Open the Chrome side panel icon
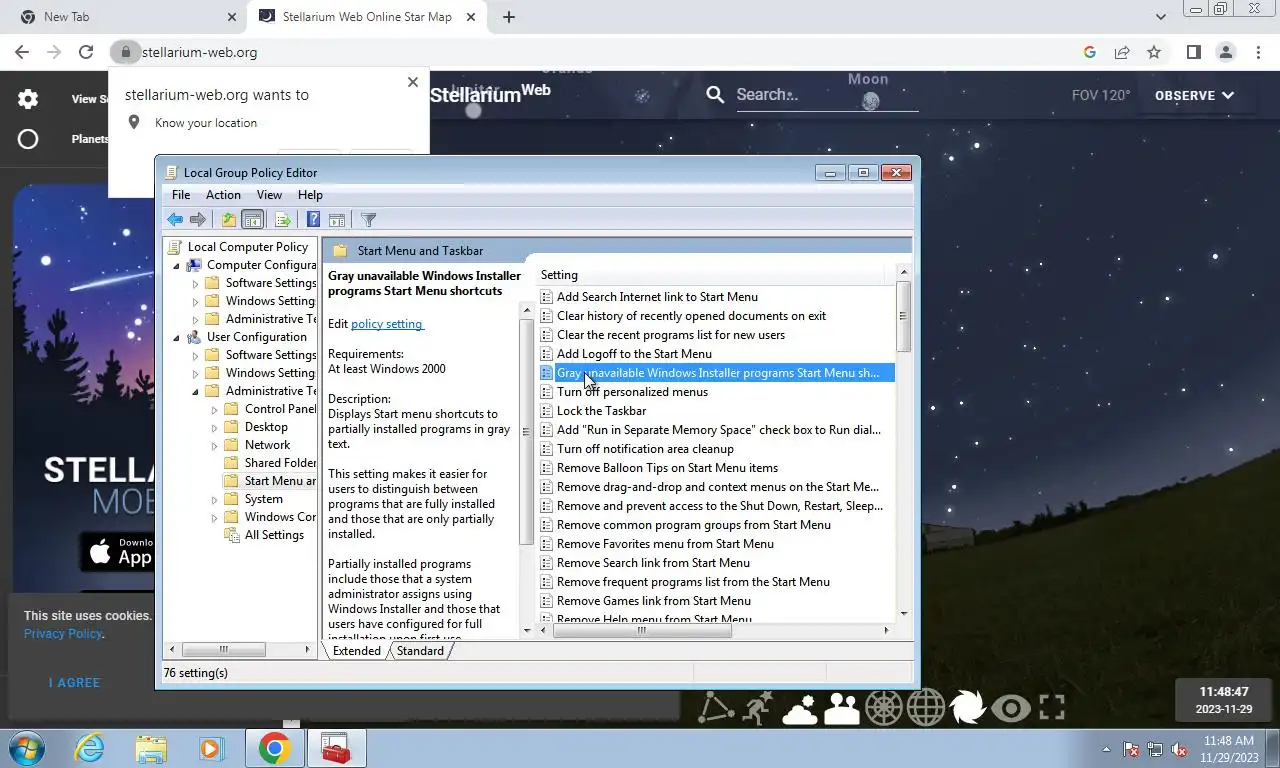The width and height of the screenshot is (1280, 768). [x=1193, y=52]
